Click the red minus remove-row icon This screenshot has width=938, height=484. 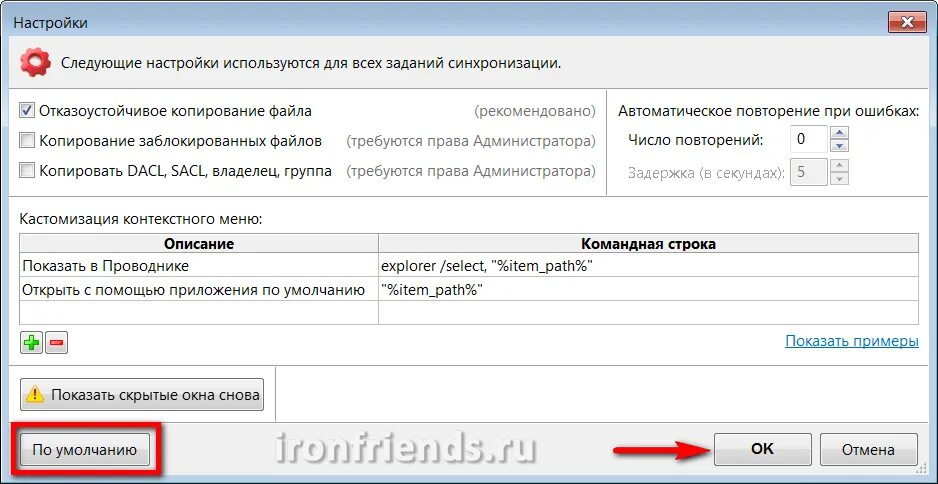(56, 343)
